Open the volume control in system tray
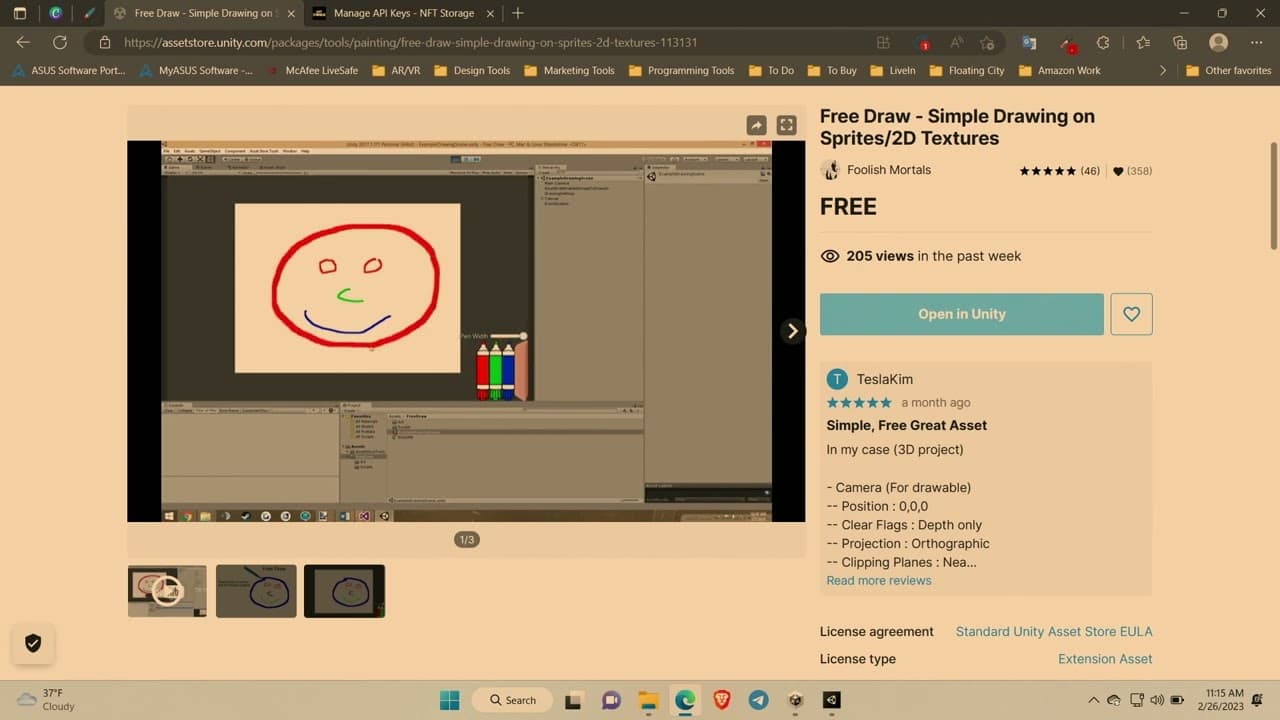 pos(1157,700)
